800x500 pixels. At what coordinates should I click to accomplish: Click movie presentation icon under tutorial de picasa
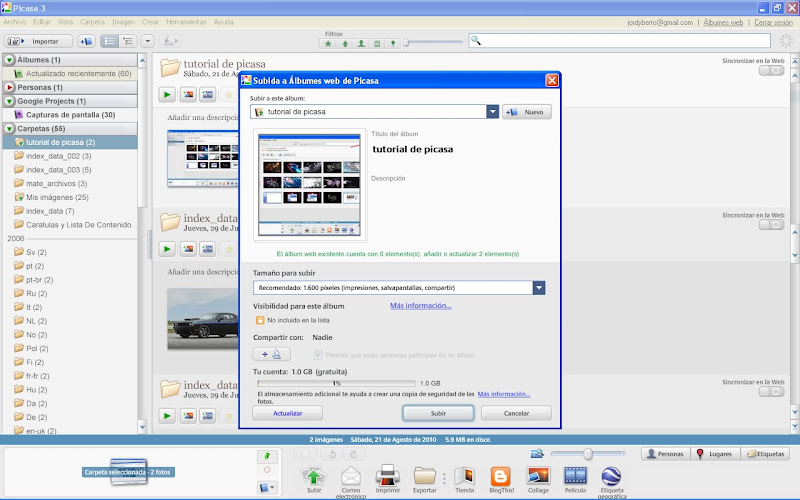click(208, 94)
